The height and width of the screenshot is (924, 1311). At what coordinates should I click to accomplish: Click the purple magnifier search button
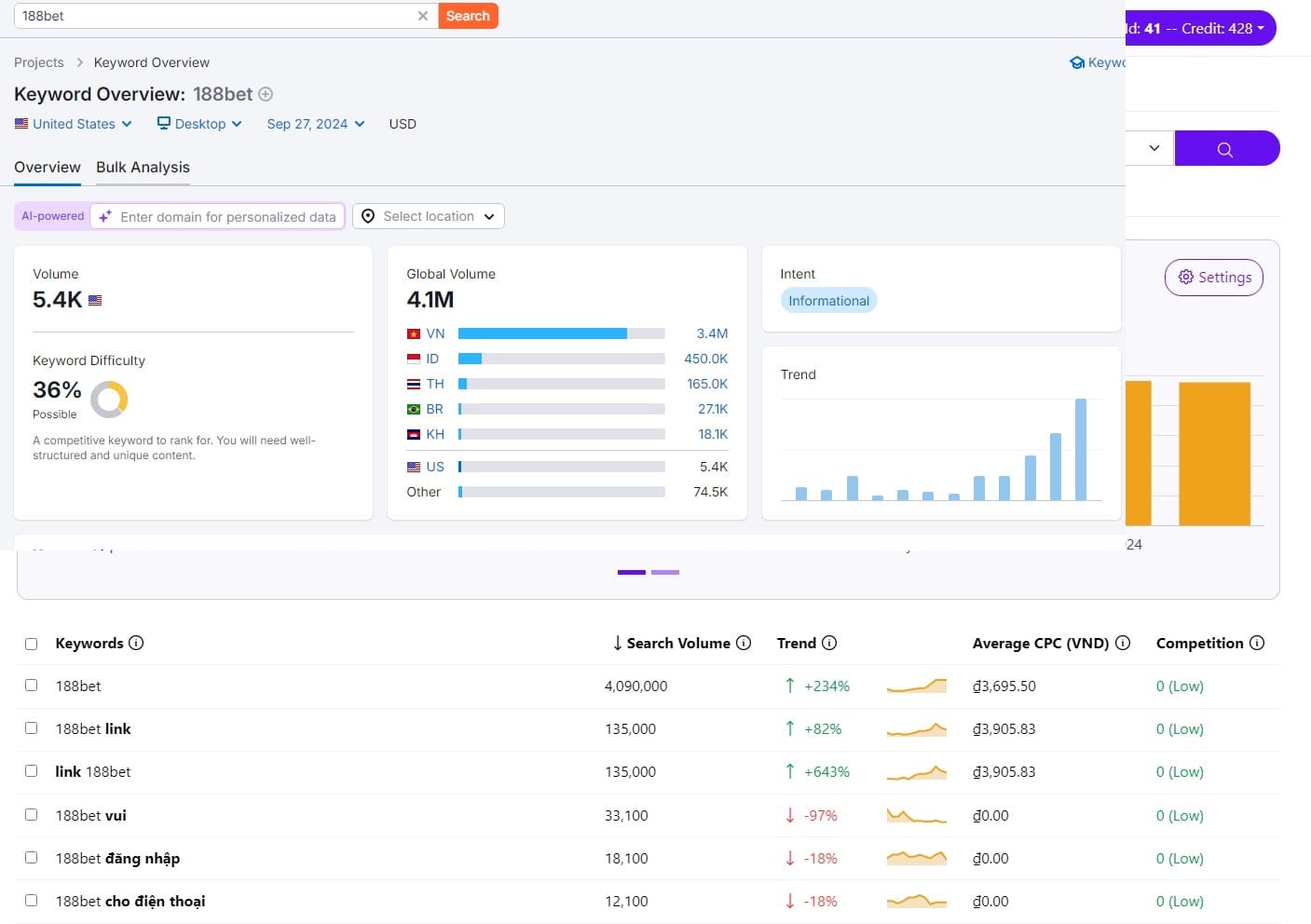[x=1226, y=148]
